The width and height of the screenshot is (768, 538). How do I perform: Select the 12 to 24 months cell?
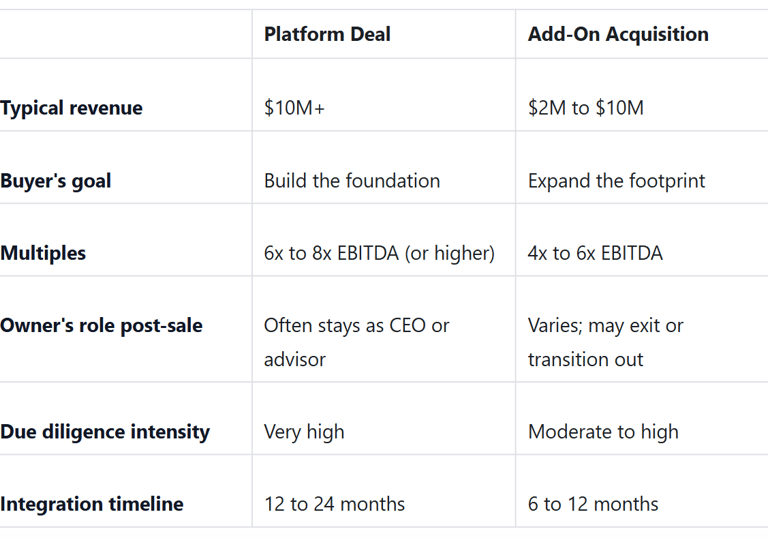tap(334, 504)
